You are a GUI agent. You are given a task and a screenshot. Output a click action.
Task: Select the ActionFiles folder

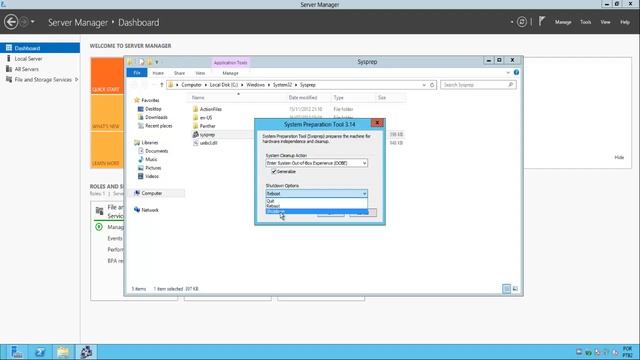[x=211, y=109]
